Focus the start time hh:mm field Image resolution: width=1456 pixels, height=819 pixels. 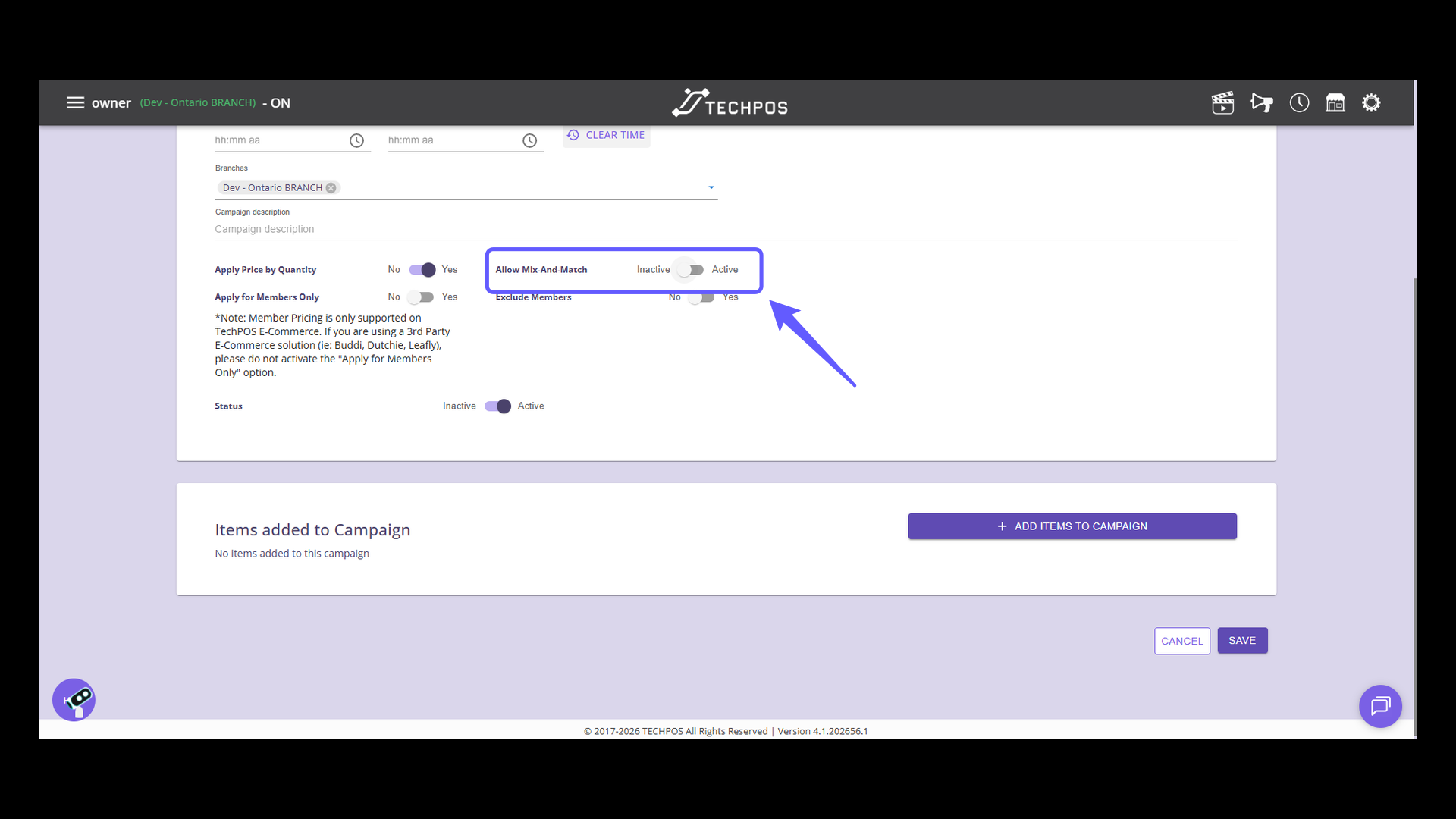pyautogui.click(x=279, y=140)
